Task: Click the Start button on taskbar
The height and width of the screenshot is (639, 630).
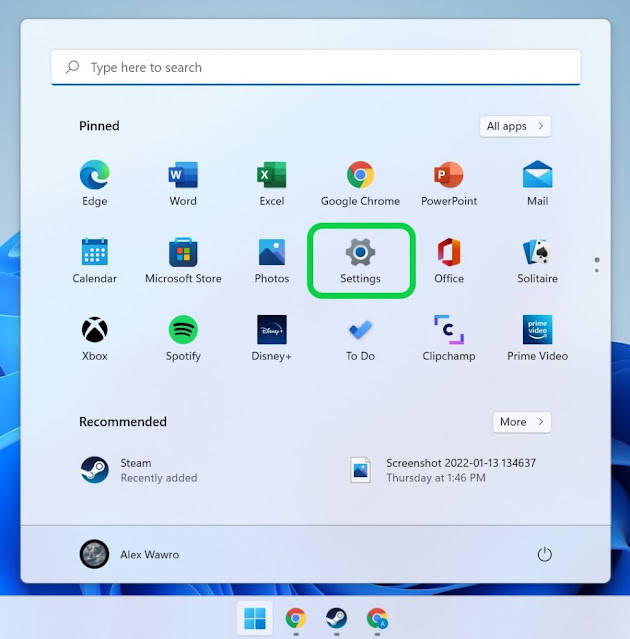Action: (255, 618)
